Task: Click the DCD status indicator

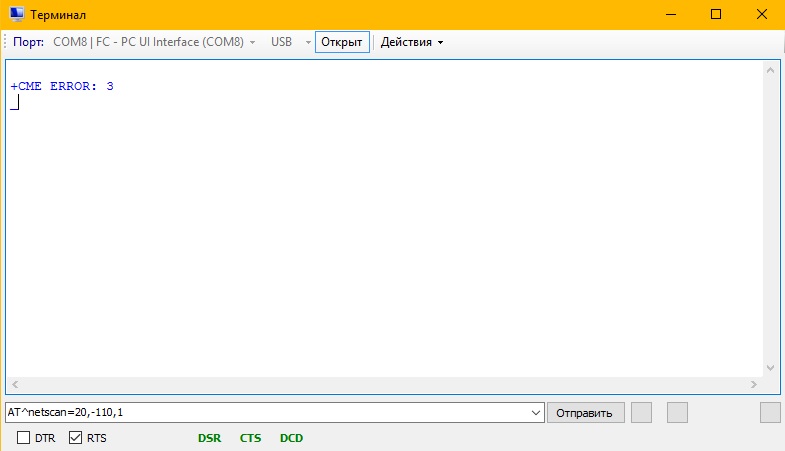Action: tap(291, 438)
